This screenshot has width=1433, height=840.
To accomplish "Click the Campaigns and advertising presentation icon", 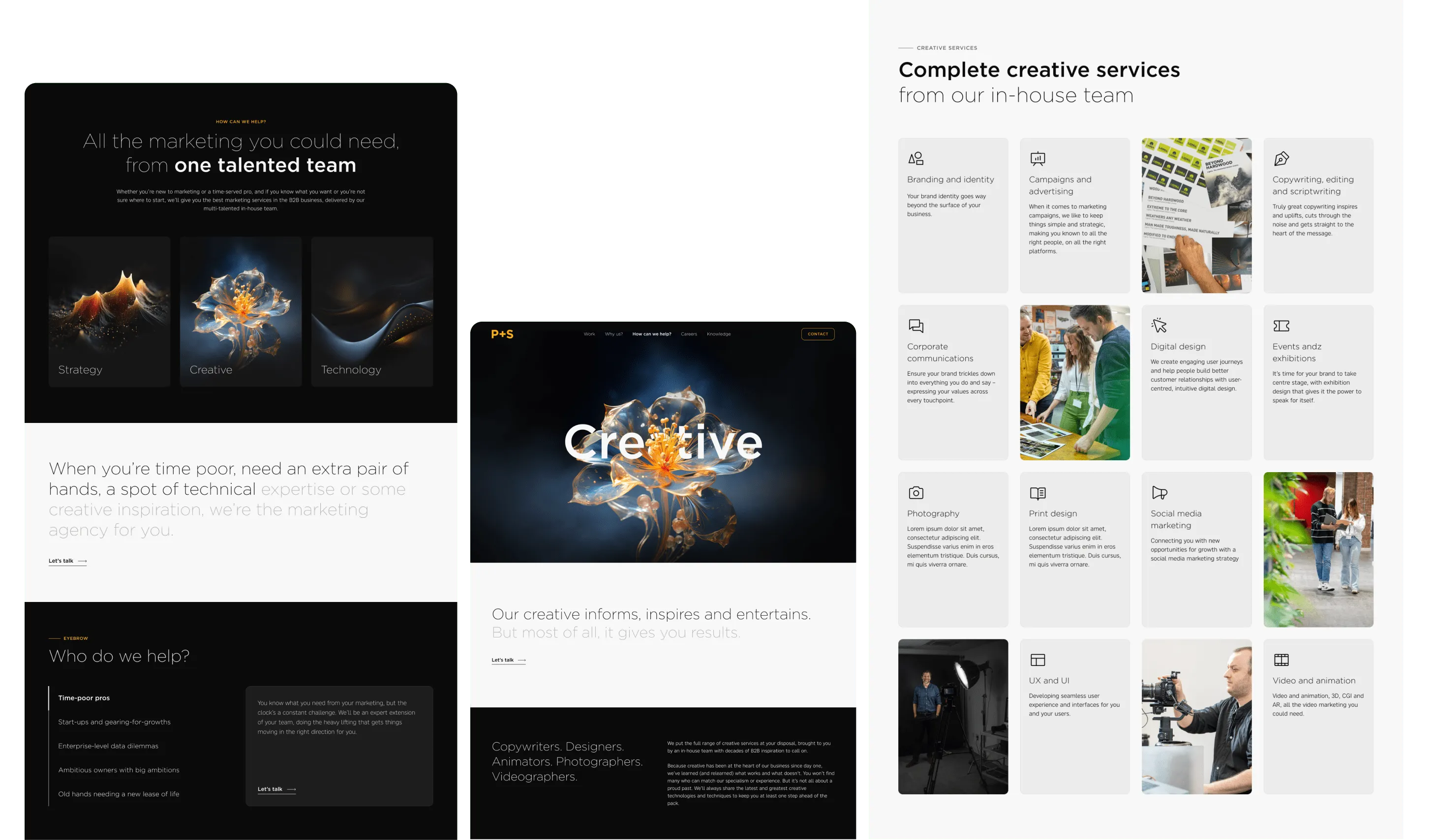I will coord(1037,158).
